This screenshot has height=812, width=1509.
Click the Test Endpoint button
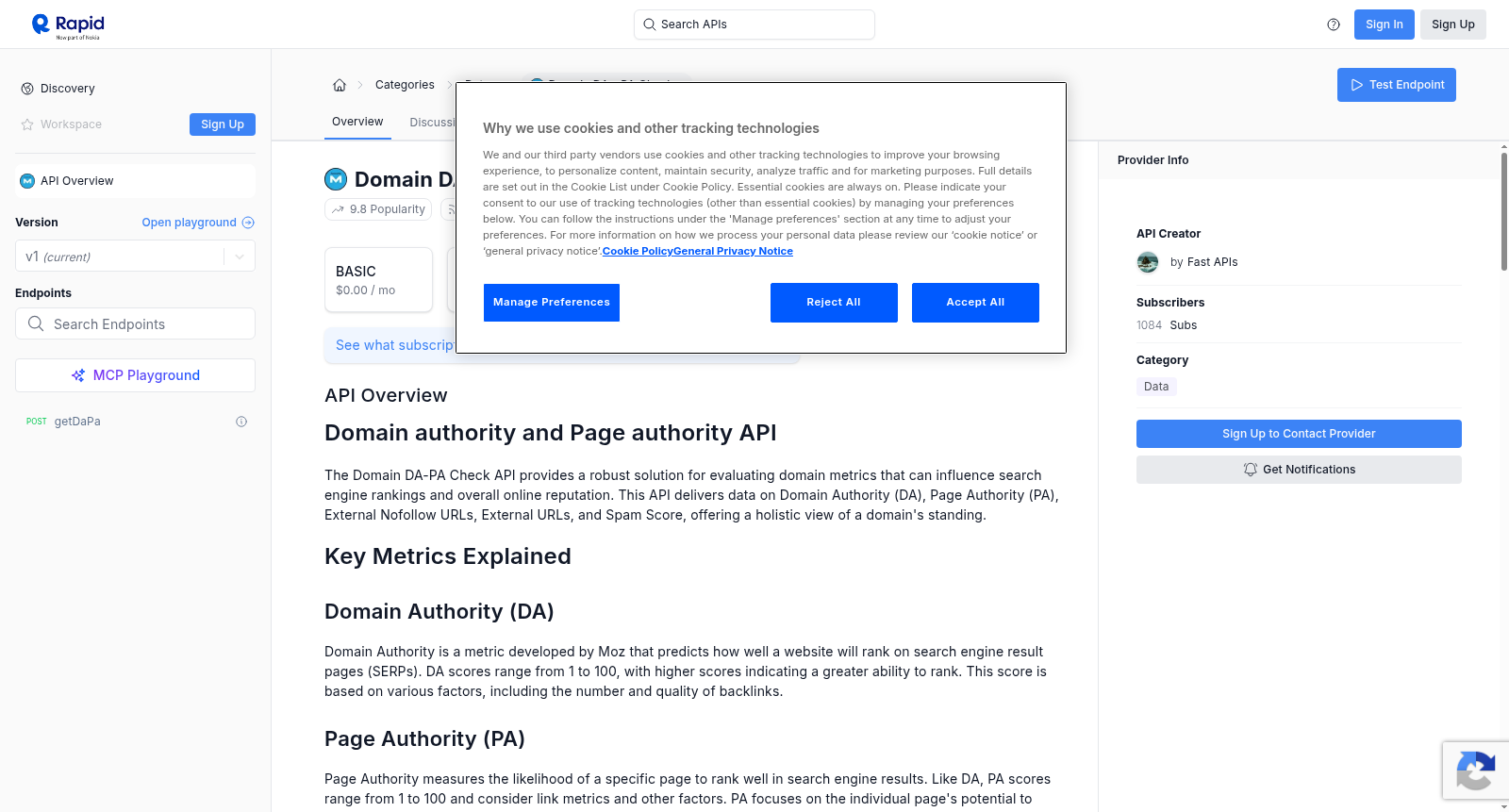(1396, 85)
